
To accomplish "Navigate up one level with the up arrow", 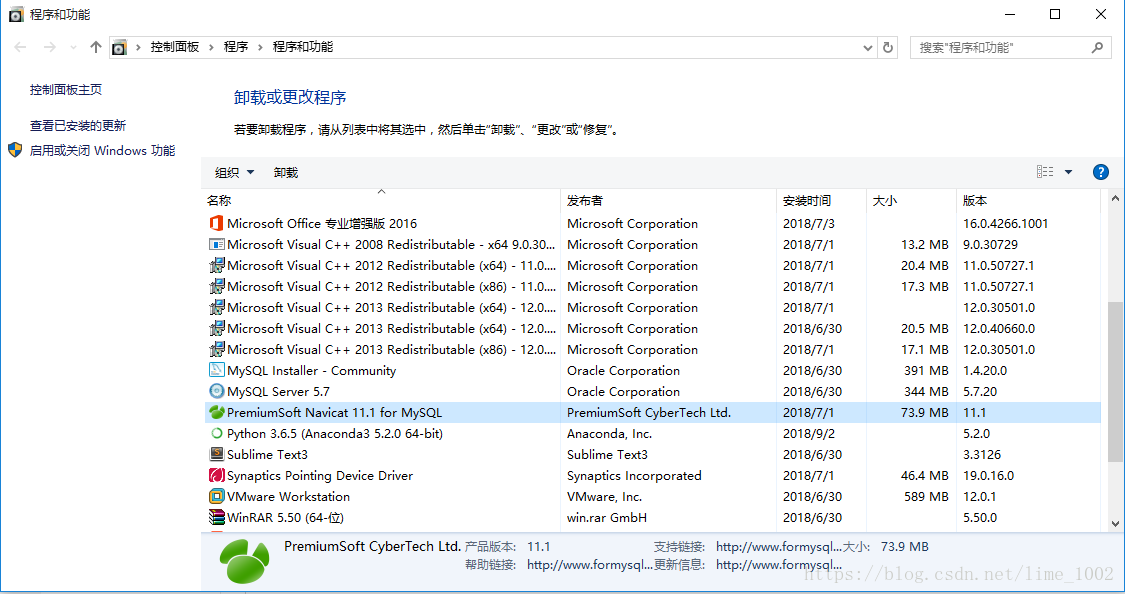I will (96, 47).
